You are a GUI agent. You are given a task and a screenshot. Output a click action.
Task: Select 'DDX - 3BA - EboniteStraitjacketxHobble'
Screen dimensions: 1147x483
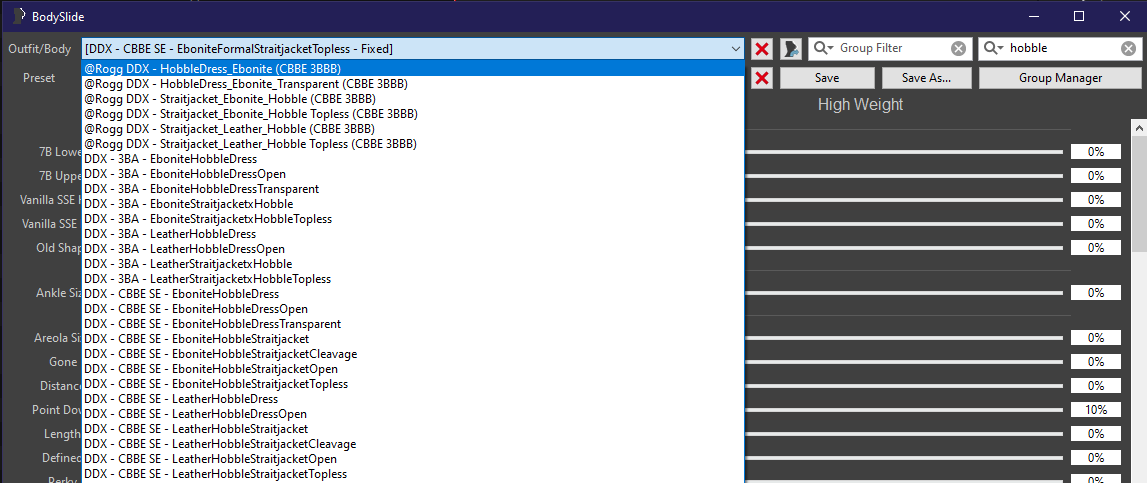tap(413, 204)
